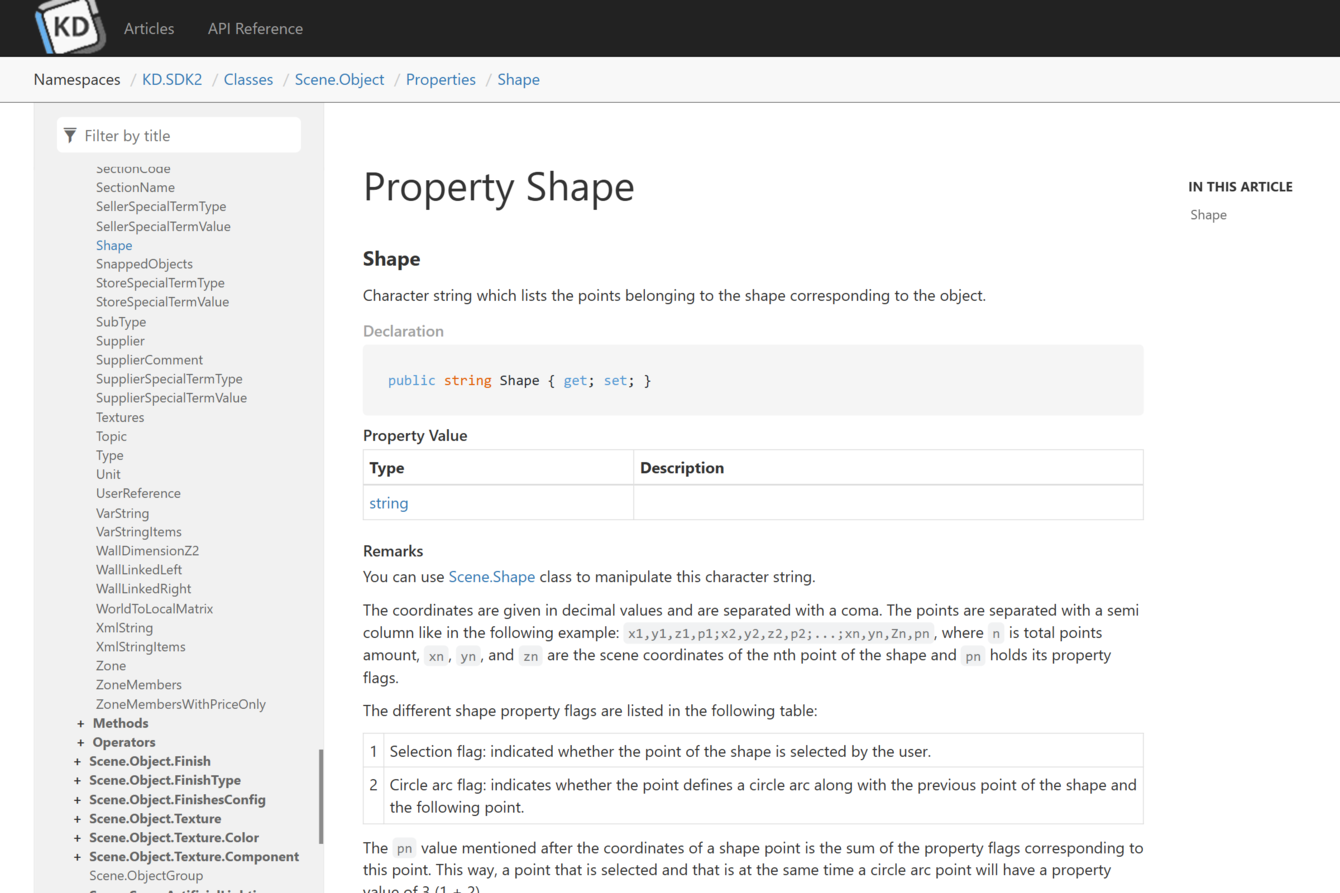Open StoreSpecialTermType property
The height and width of the screenshot is (893, 1340).
pyautogui.click(x=160, y=283)
